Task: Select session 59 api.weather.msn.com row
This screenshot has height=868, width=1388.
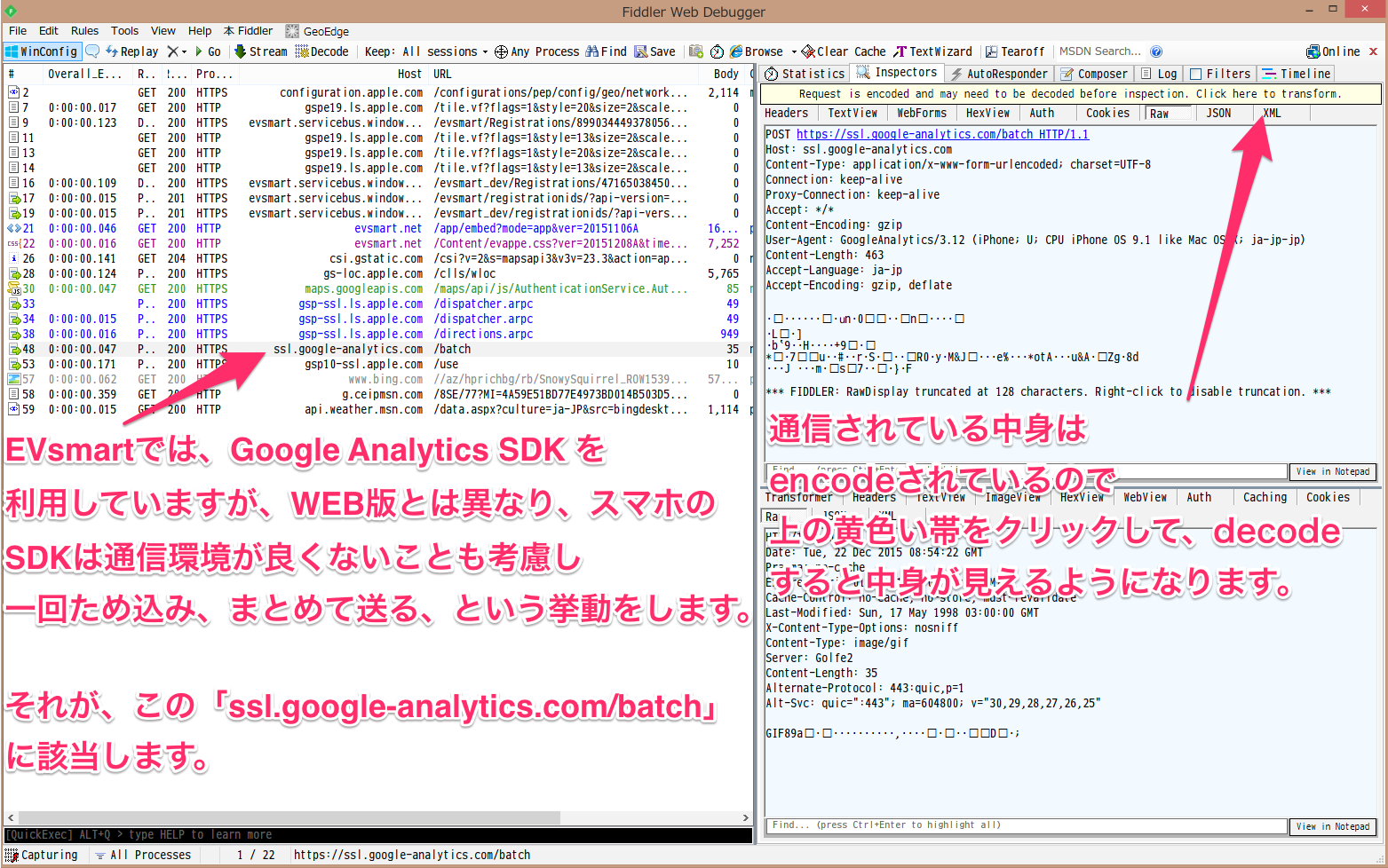Action: point(377,409)
